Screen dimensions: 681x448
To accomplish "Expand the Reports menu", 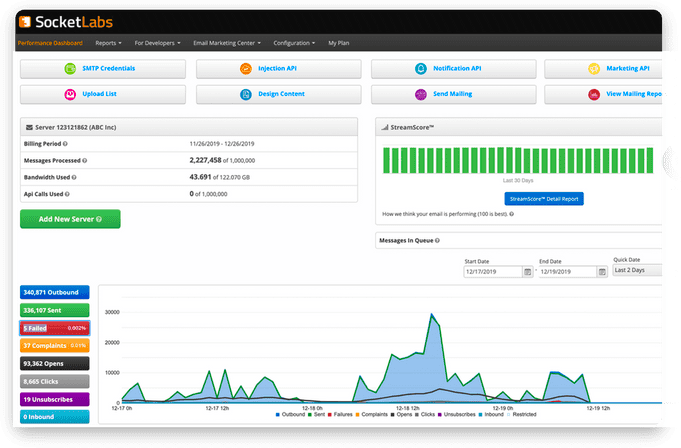I will (x=109, y=43).
